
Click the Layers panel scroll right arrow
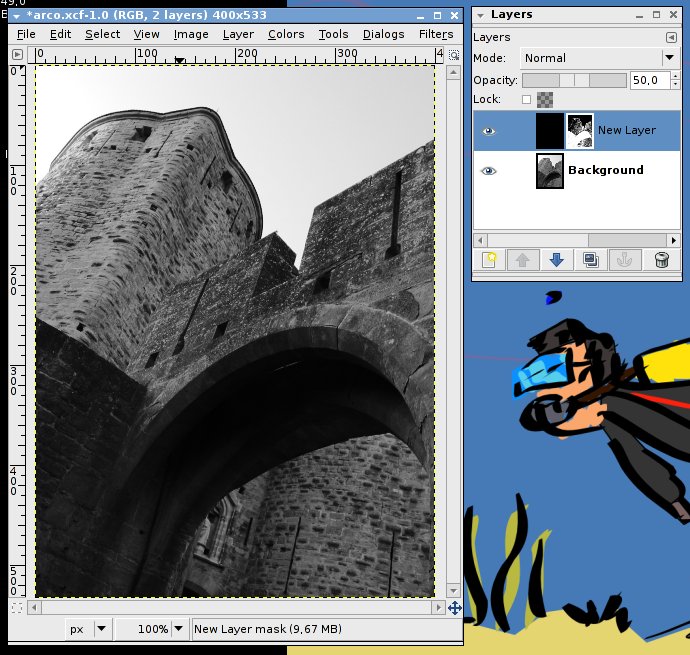(674, 240)
